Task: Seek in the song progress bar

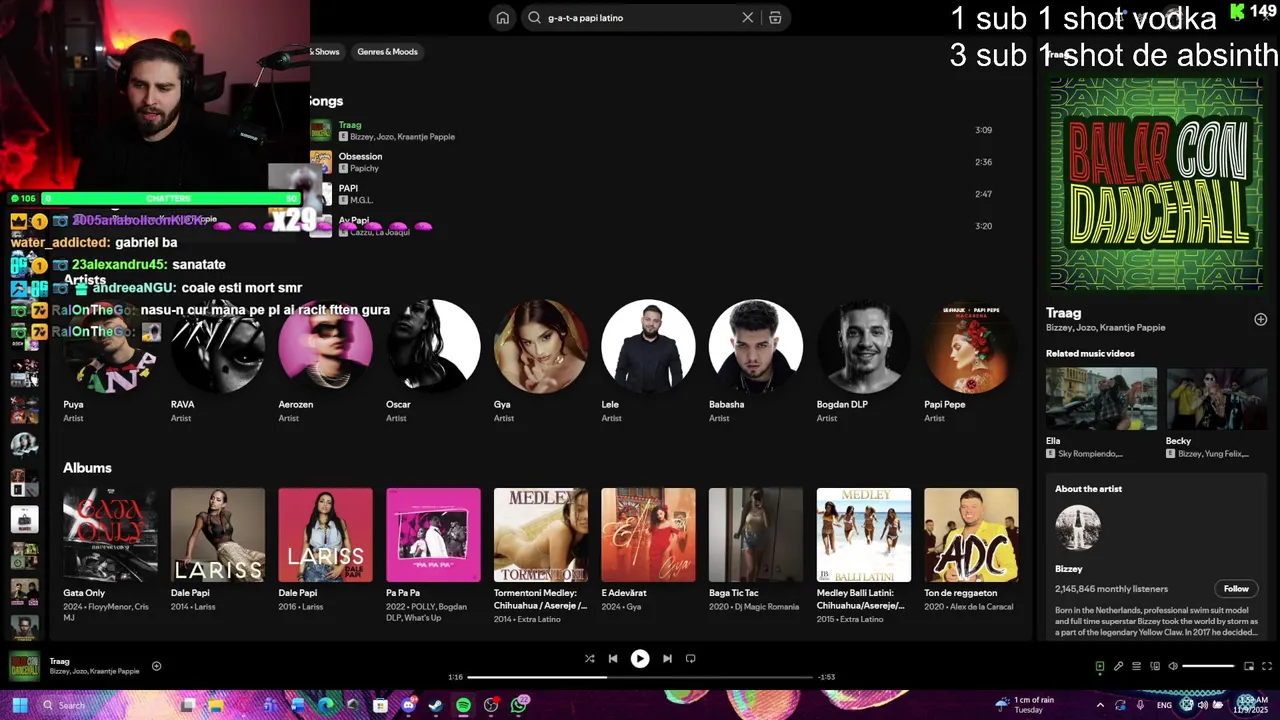Action: point(640,677)
